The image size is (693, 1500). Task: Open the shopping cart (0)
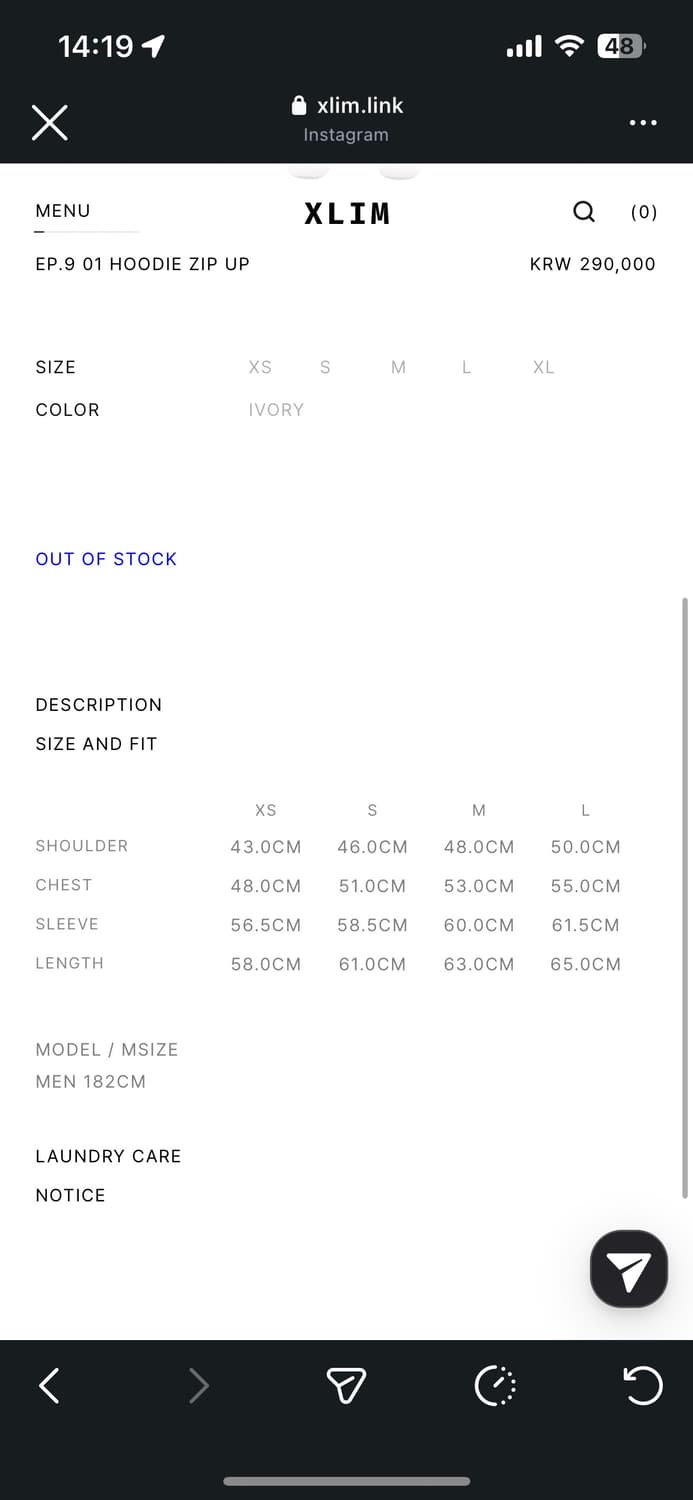pos(644,212)
